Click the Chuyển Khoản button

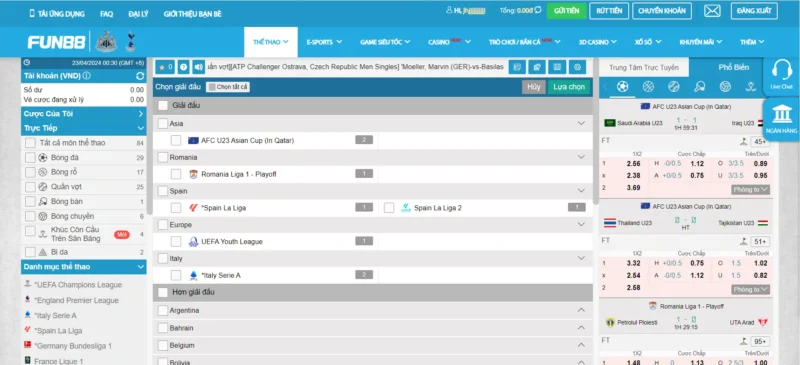click(662, 11)
